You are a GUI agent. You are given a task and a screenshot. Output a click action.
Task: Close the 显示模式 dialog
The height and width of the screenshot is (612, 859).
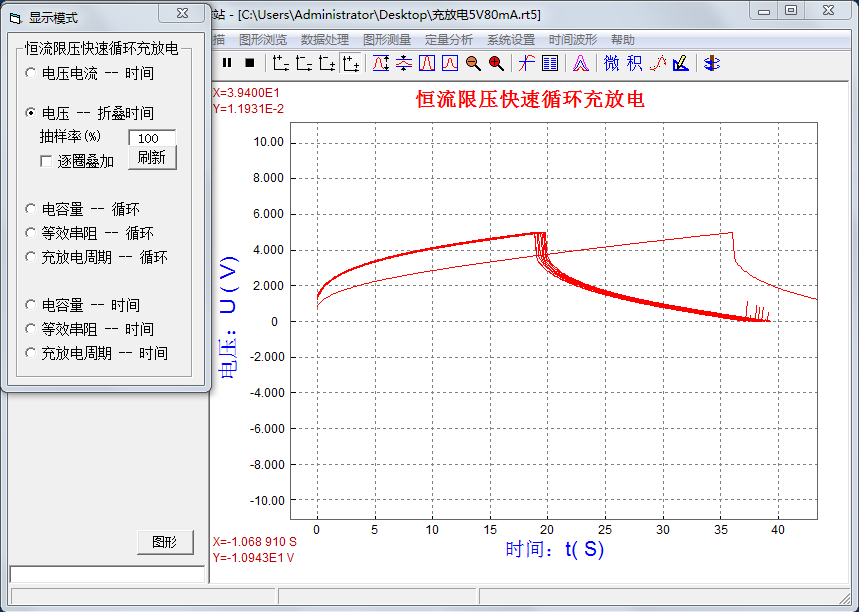coord(181,14)
